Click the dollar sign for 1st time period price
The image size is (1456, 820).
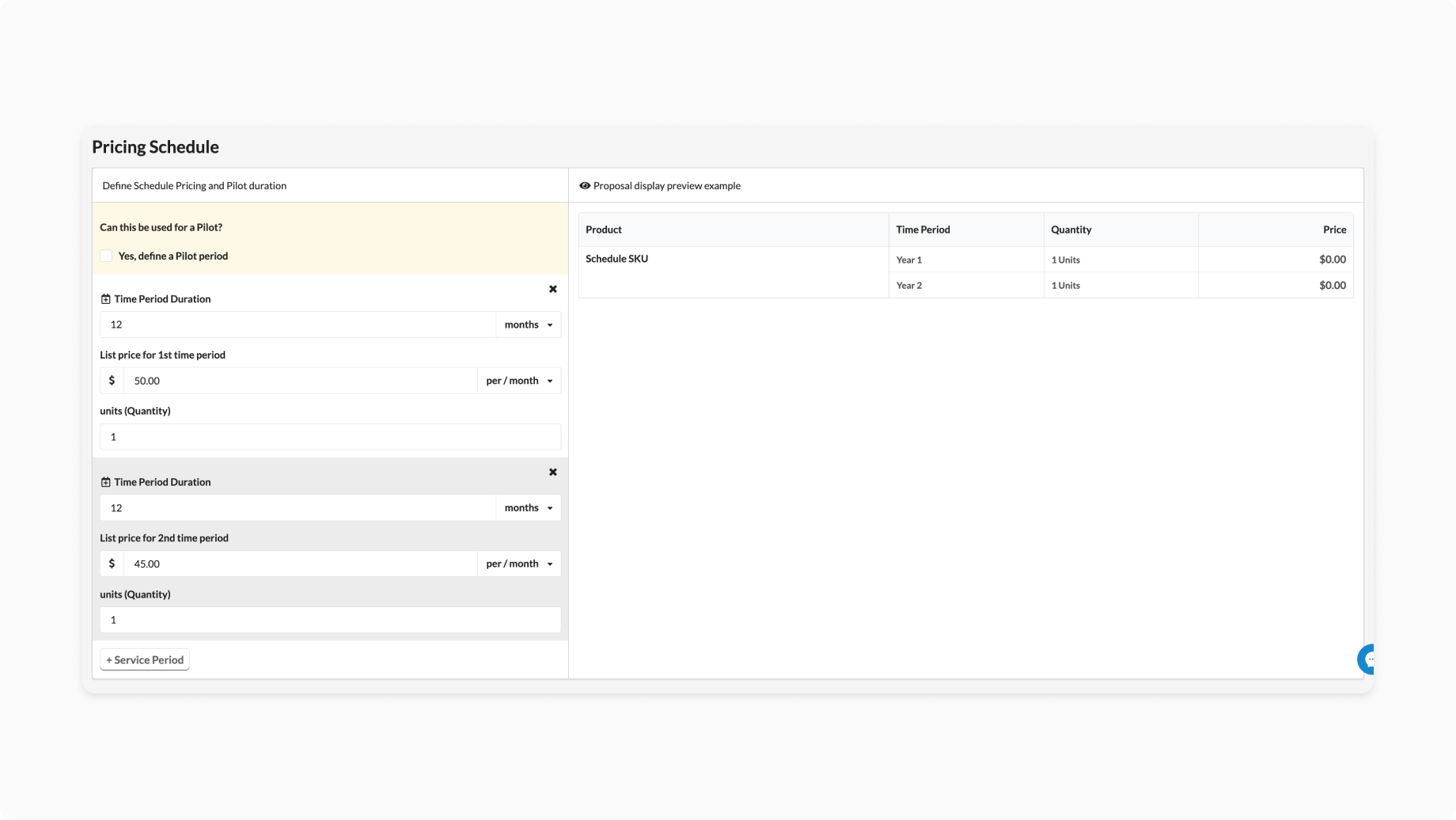[x=112, y=381]
